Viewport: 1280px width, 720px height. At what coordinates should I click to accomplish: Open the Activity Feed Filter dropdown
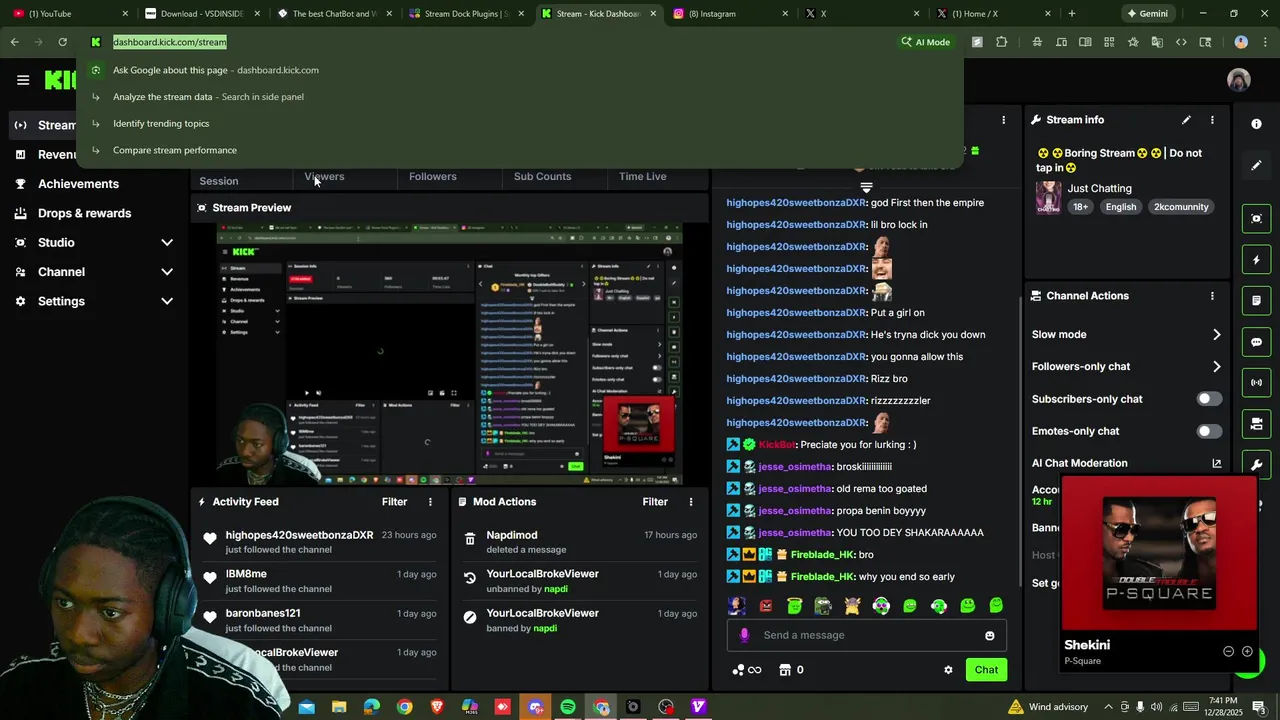(394, 502)
